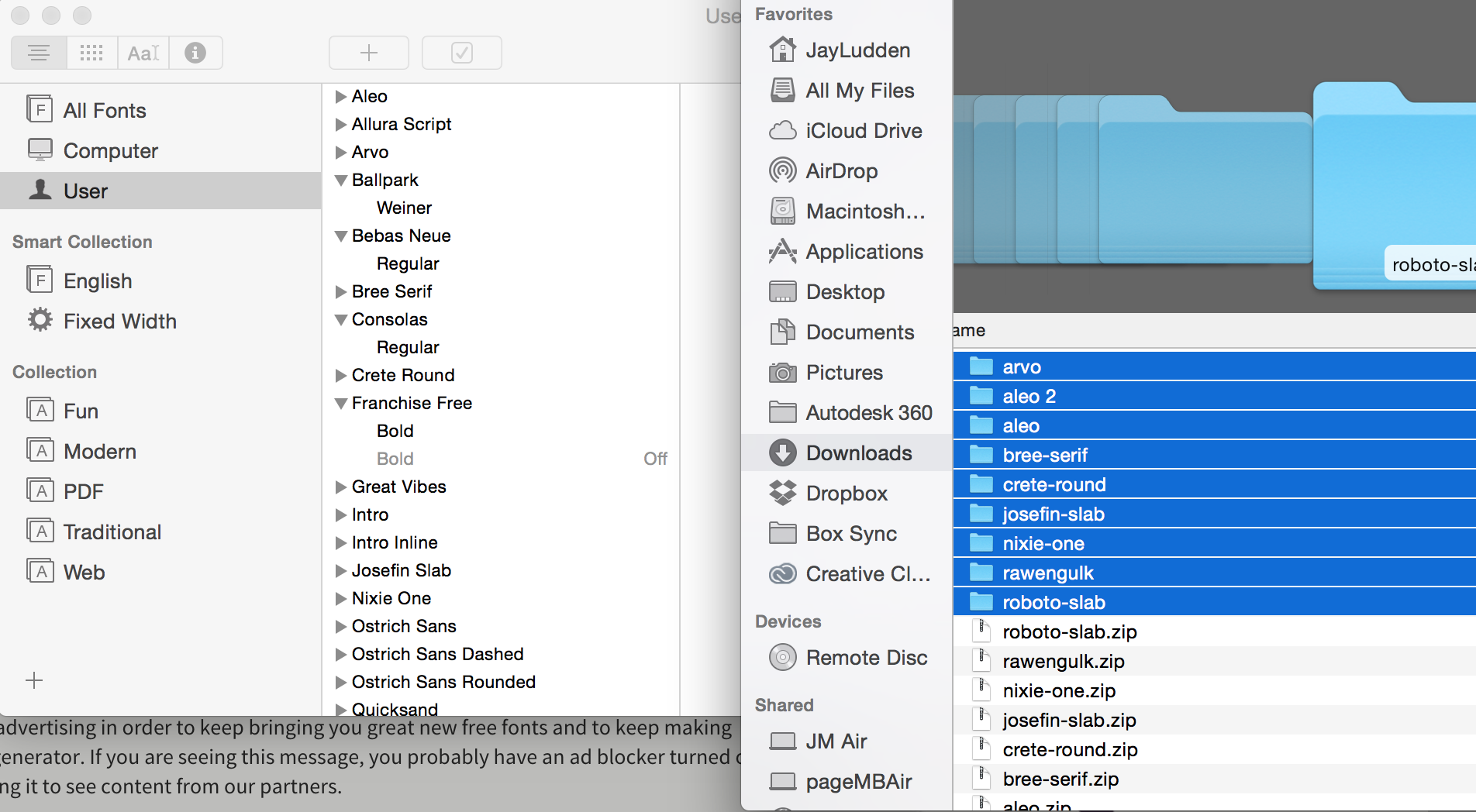Select the disabled Bold typeface marked Off
The width and height of the screenshot is (1476, 812).
point(501,459)
